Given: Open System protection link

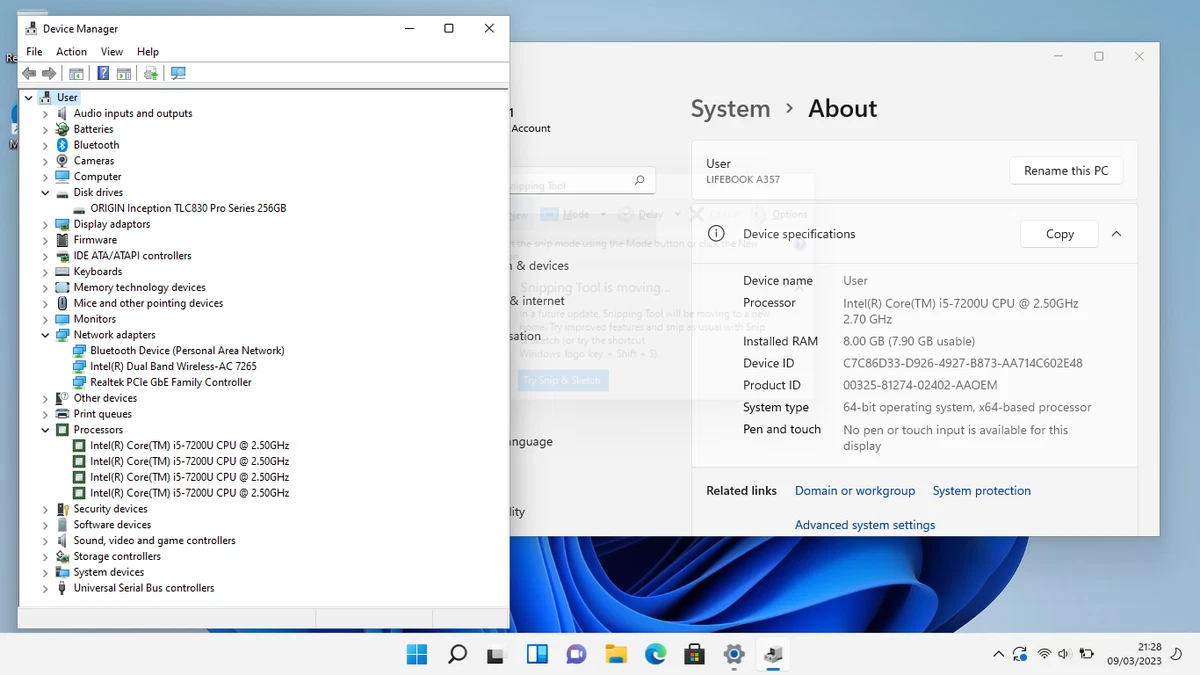Looking at the screenshot, I should point(982,491).
